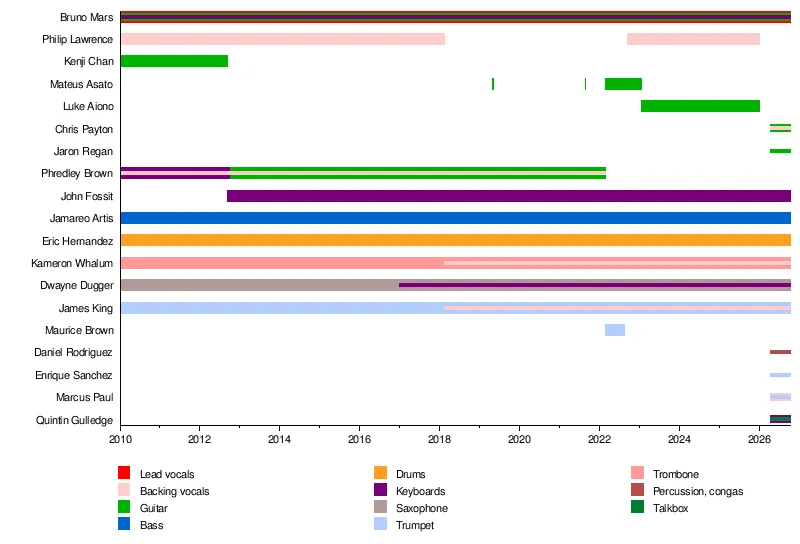Click the Quintin Gulledge name label

[x=74, y=420]
